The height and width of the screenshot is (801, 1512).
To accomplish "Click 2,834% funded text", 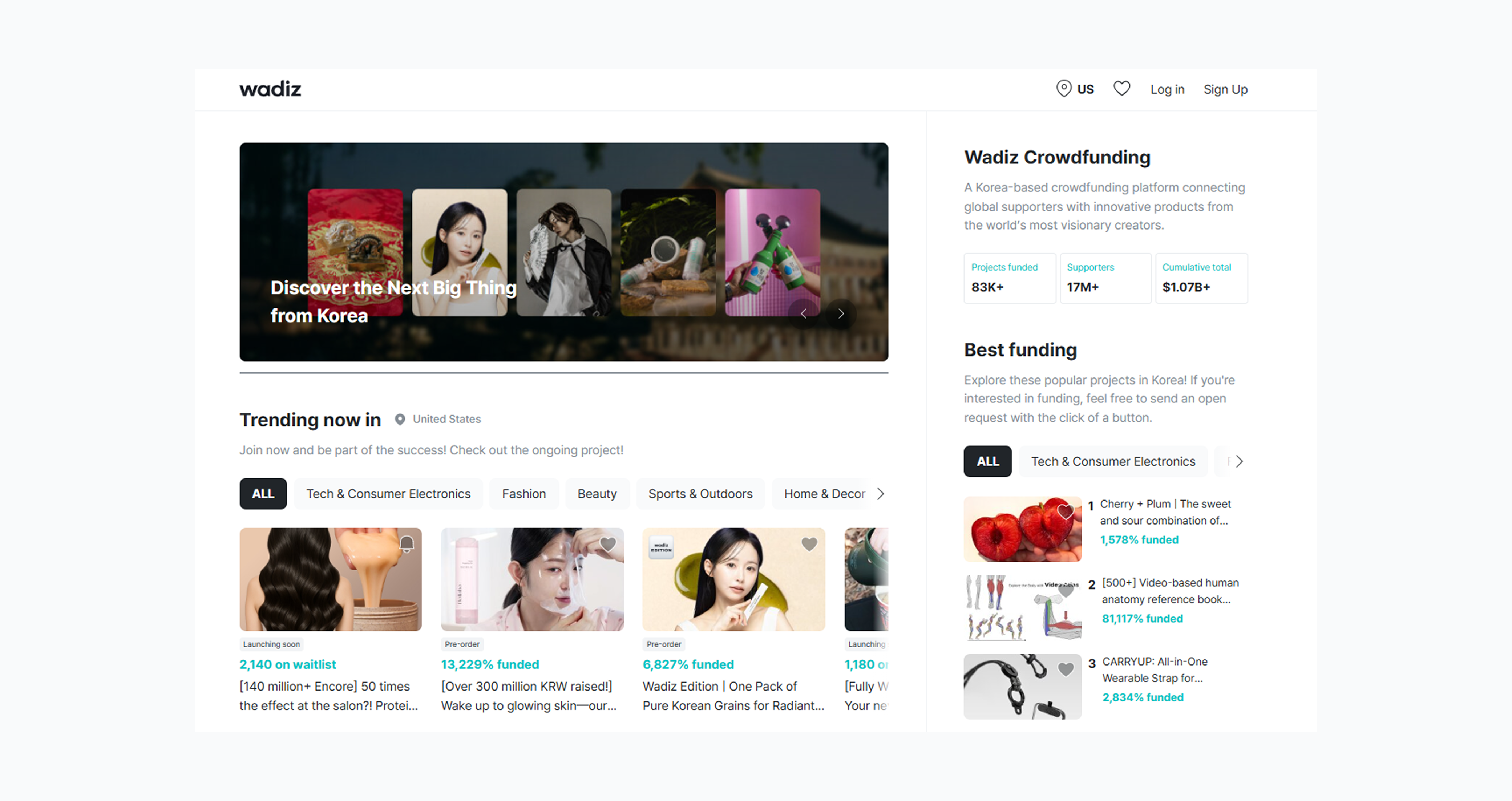I will point(1142,697).
